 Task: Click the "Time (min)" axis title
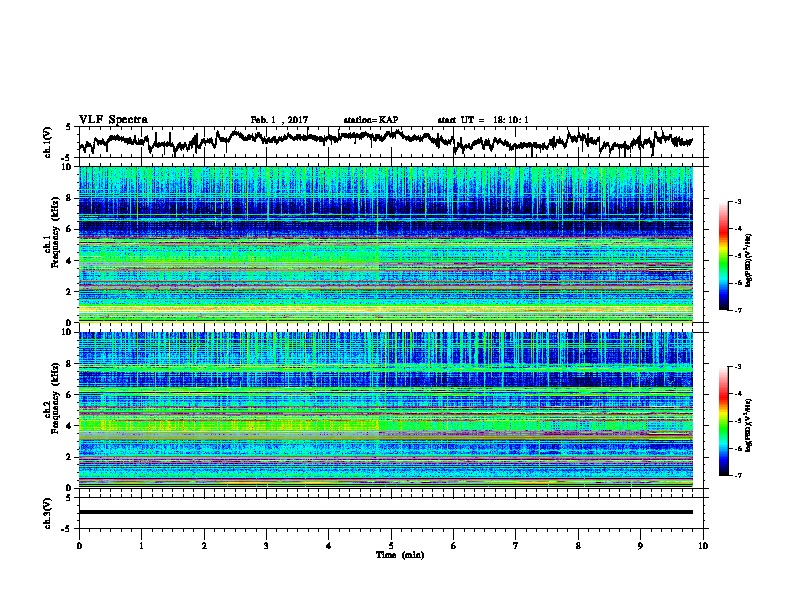(x=400, y=555)
